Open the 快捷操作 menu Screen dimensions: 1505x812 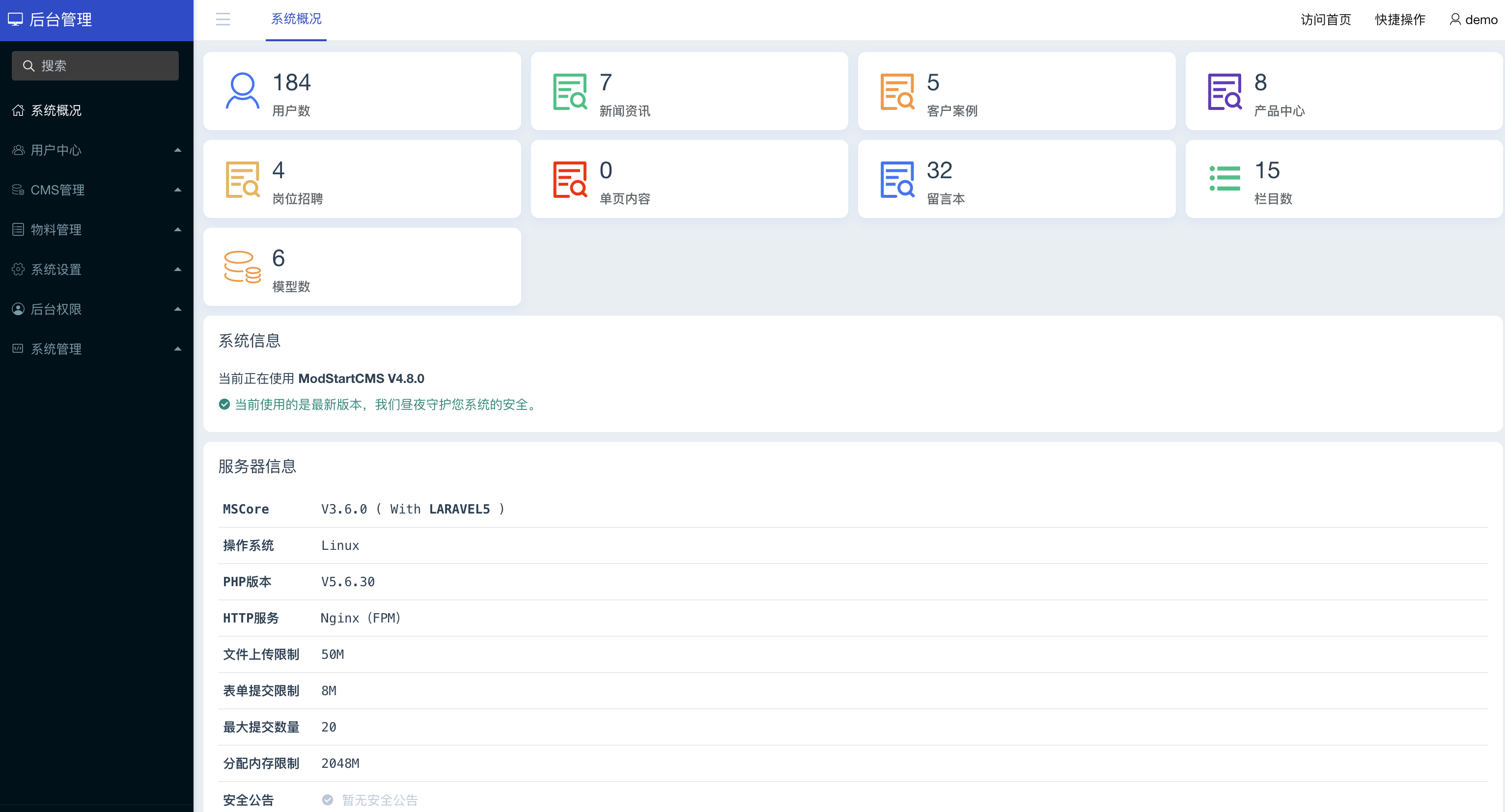click(1399, 20)
